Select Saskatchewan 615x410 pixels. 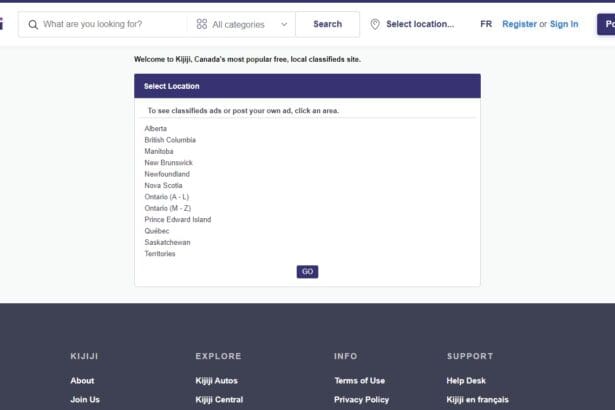pos(167,242)
